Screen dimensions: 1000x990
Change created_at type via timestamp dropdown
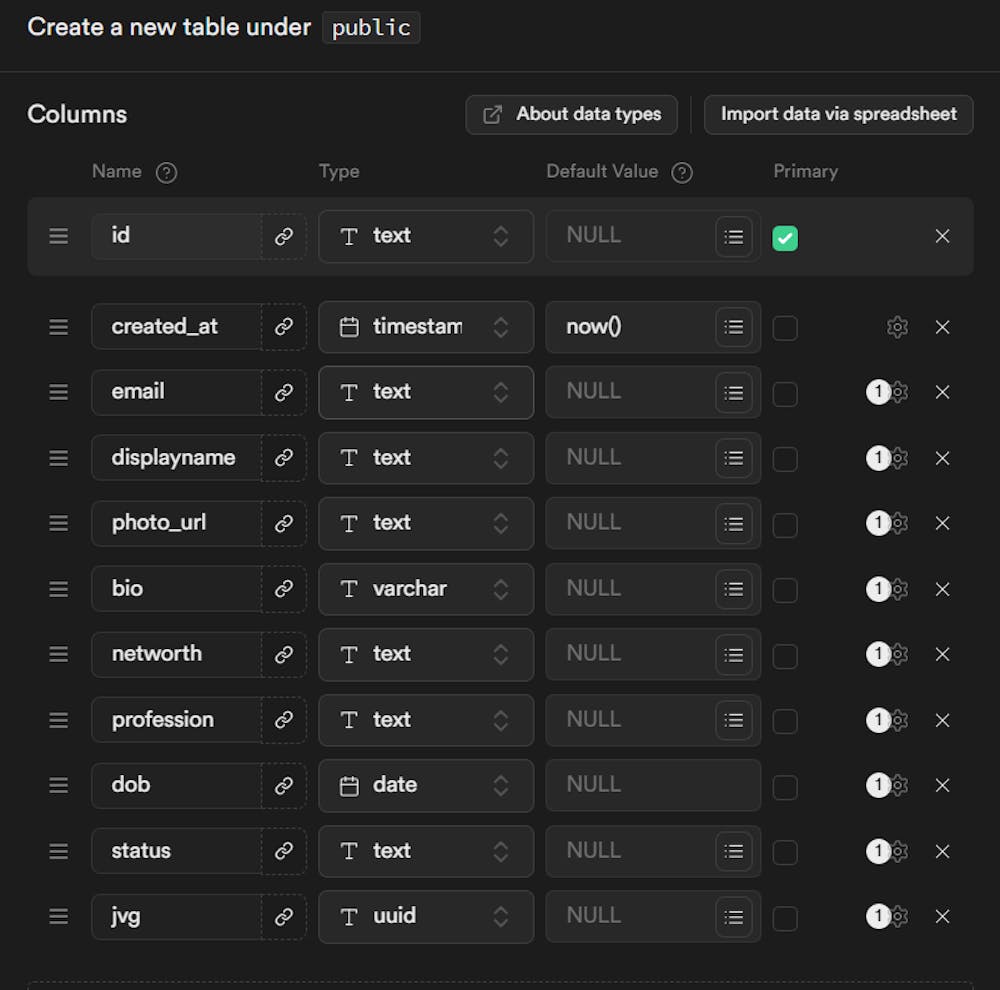(426, 327)
